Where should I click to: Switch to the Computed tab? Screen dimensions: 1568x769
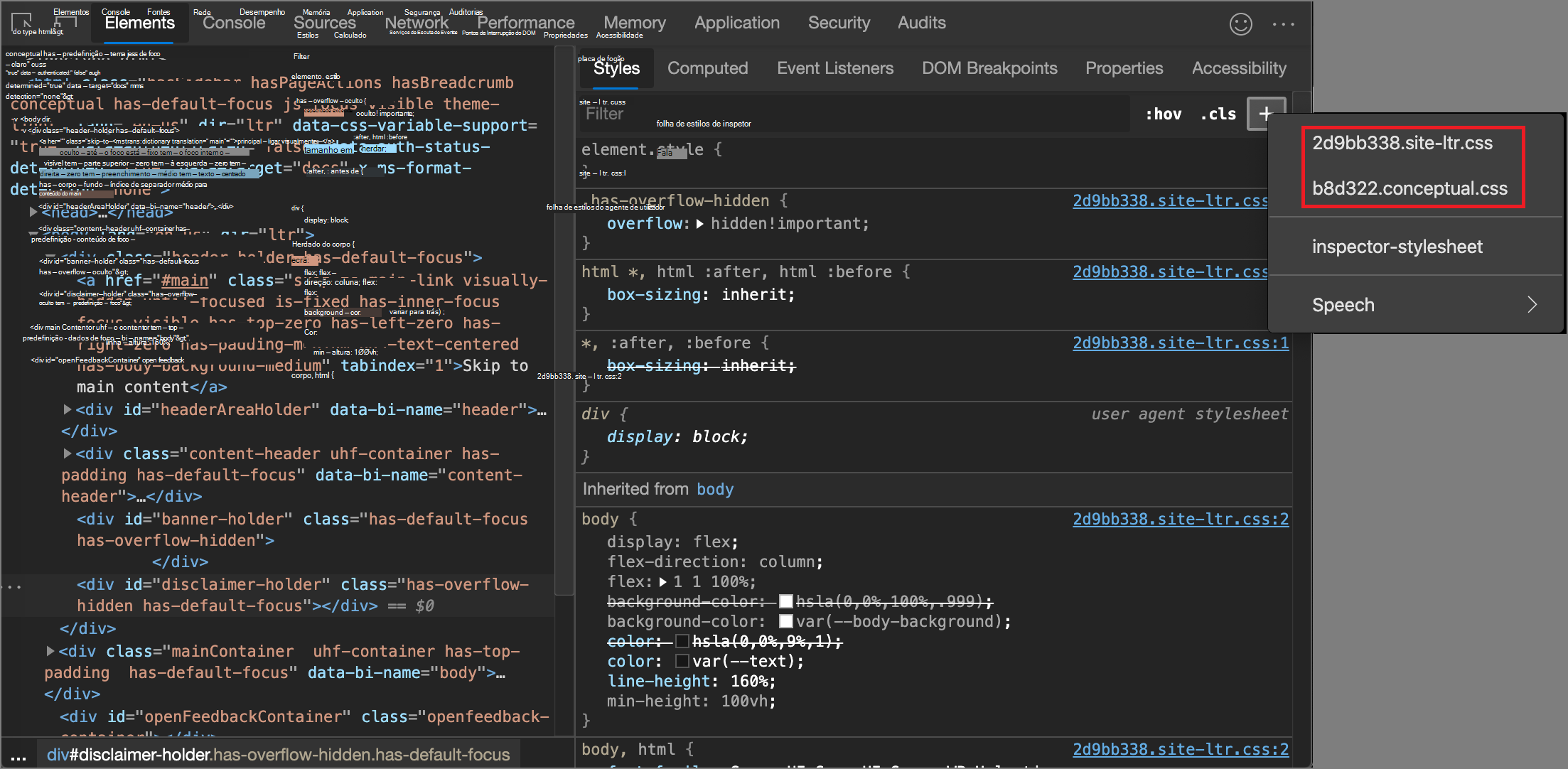click(x=707, y=68)
